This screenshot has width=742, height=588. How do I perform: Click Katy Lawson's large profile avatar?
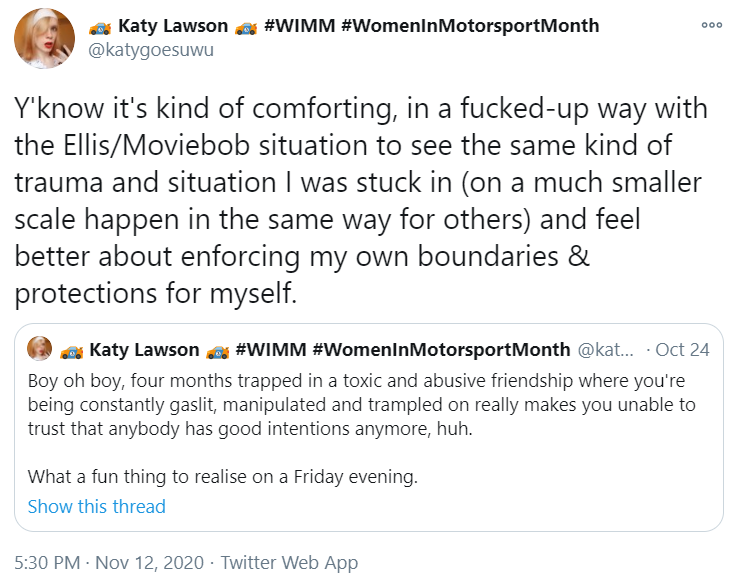(x=43, y=38)
